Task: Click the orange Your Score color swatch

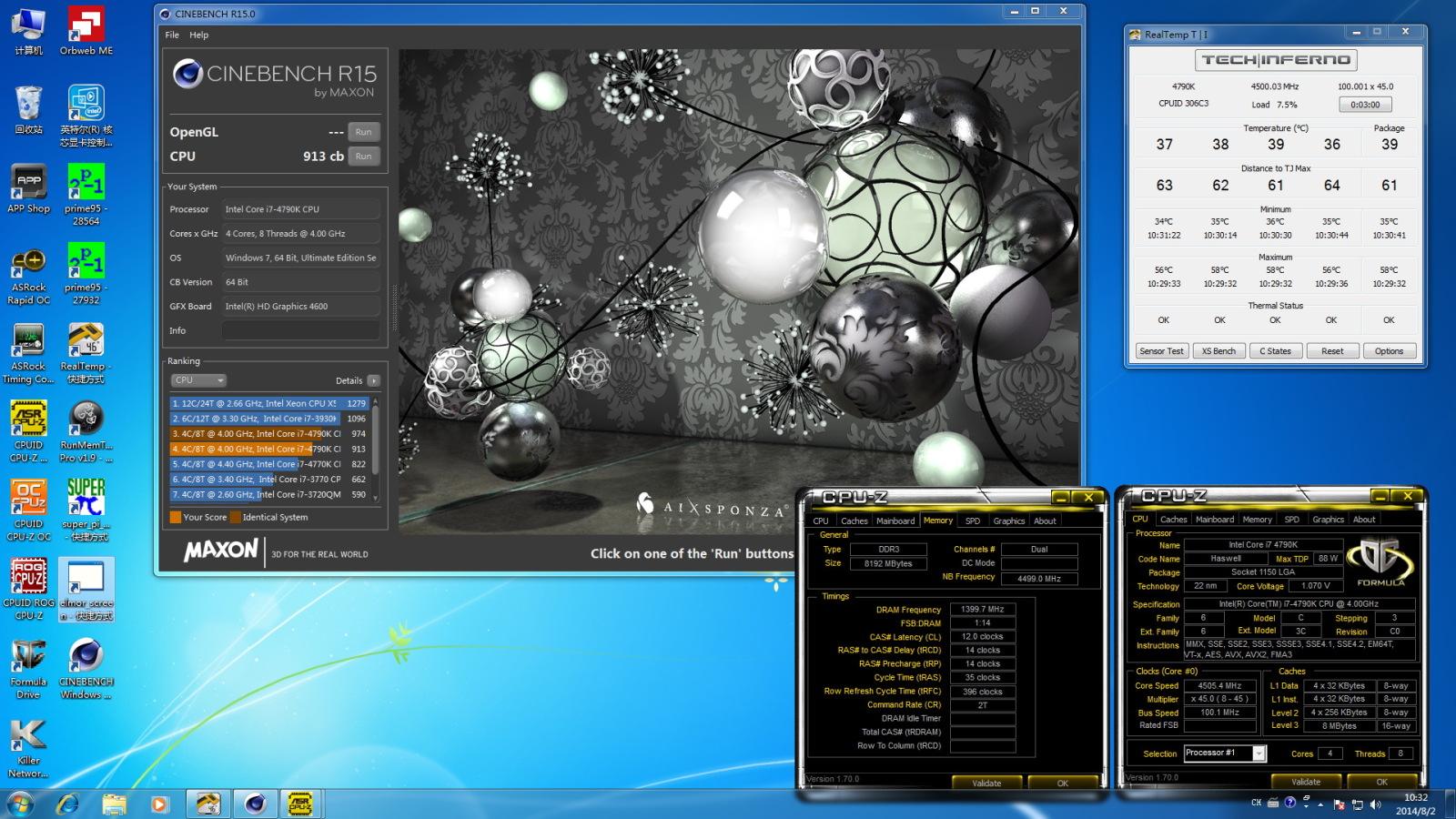Action: [176, 518]
